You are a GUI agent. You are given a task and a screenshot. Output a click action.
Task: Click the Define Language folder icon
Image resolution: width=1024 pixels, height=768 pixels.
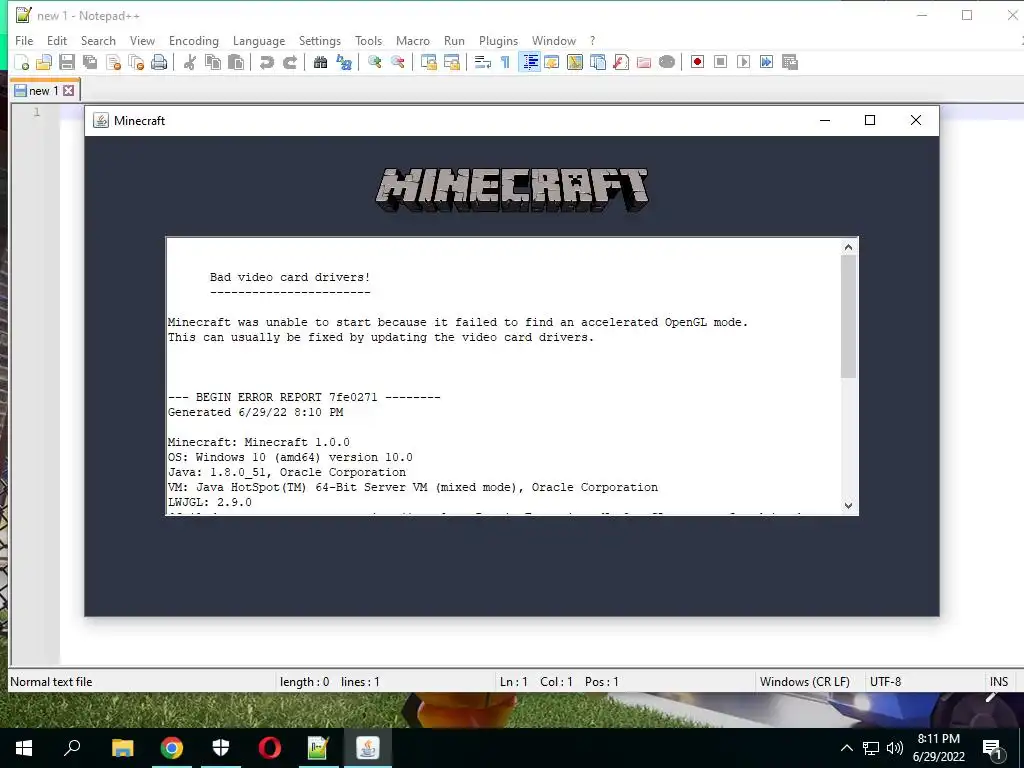(x=552, y=62)
